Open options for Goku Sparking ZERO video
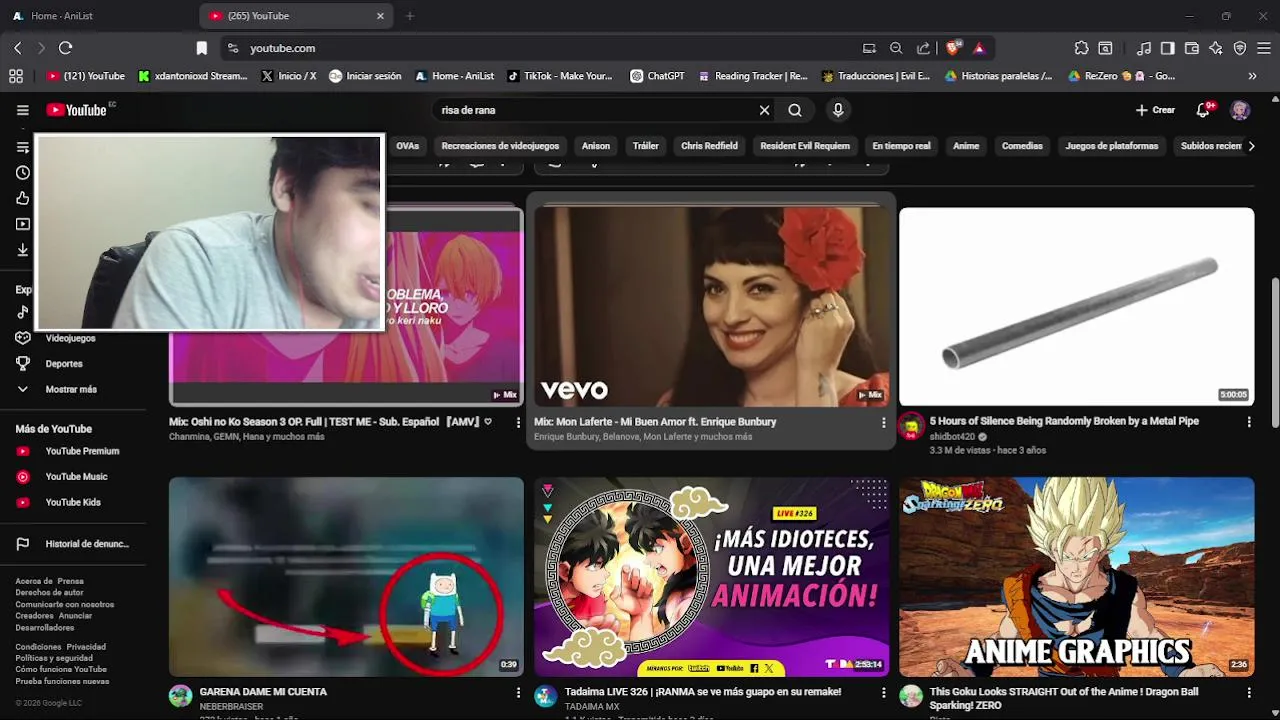 1248,693
